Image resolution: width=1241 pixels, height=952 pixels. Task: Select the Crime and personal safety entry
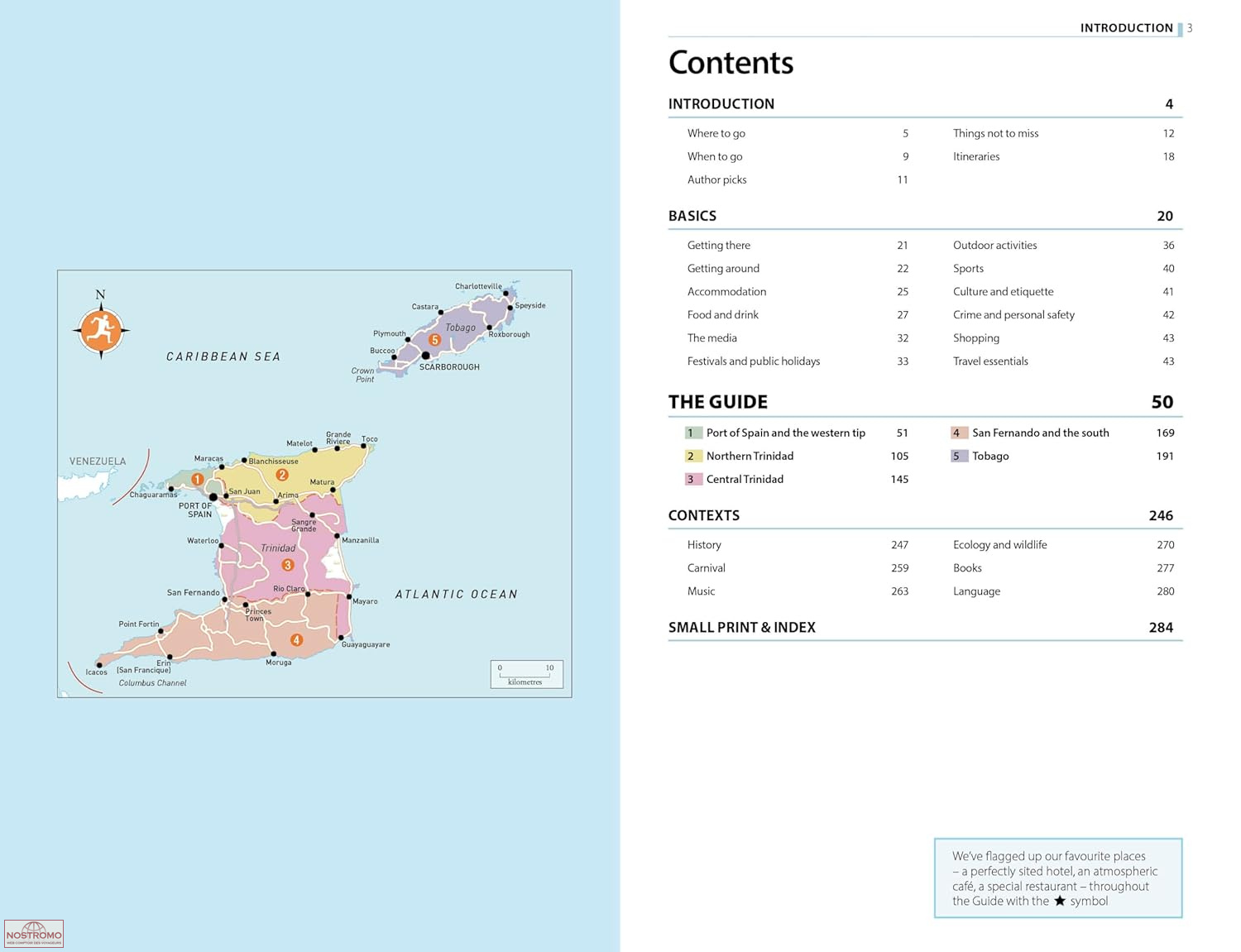1013,314
